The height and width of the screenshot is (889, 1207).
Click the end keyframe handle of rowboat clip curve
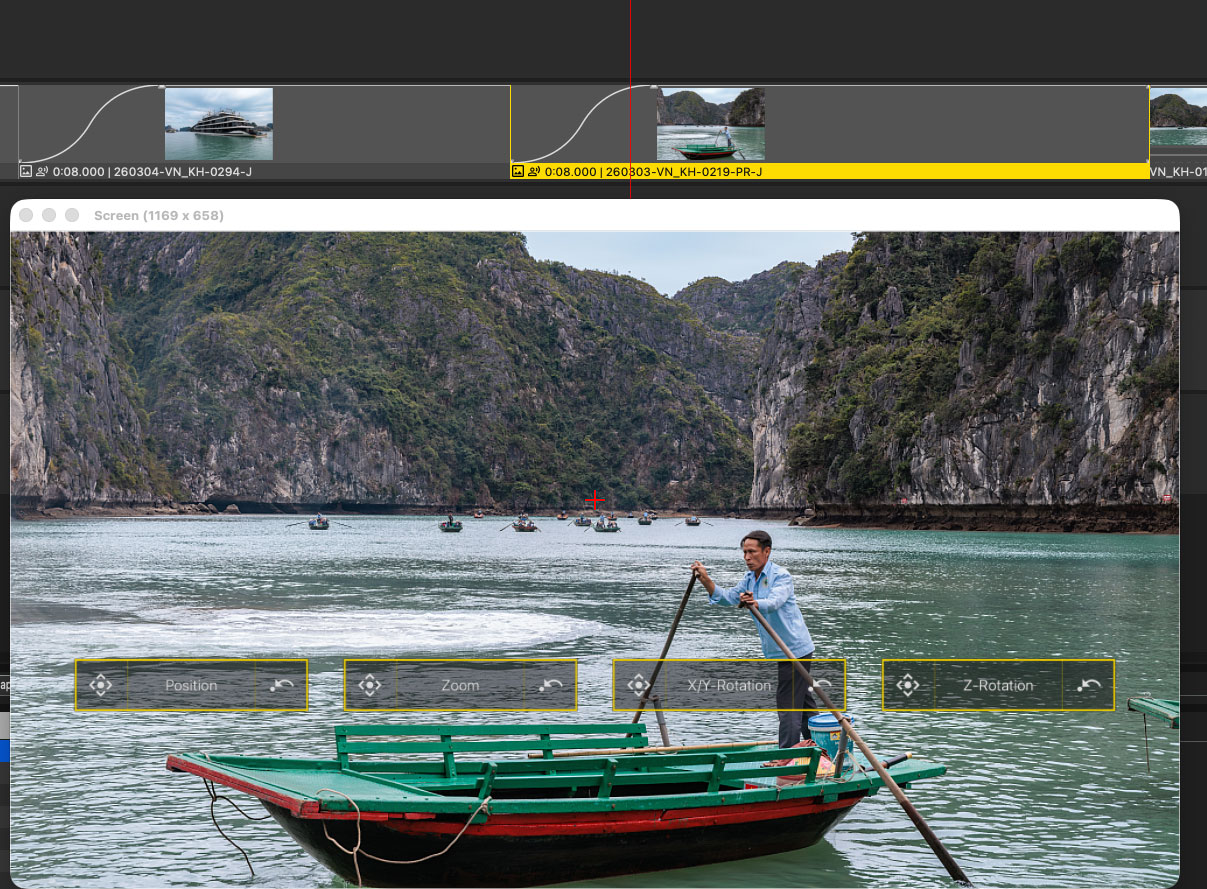pos(655,88)
